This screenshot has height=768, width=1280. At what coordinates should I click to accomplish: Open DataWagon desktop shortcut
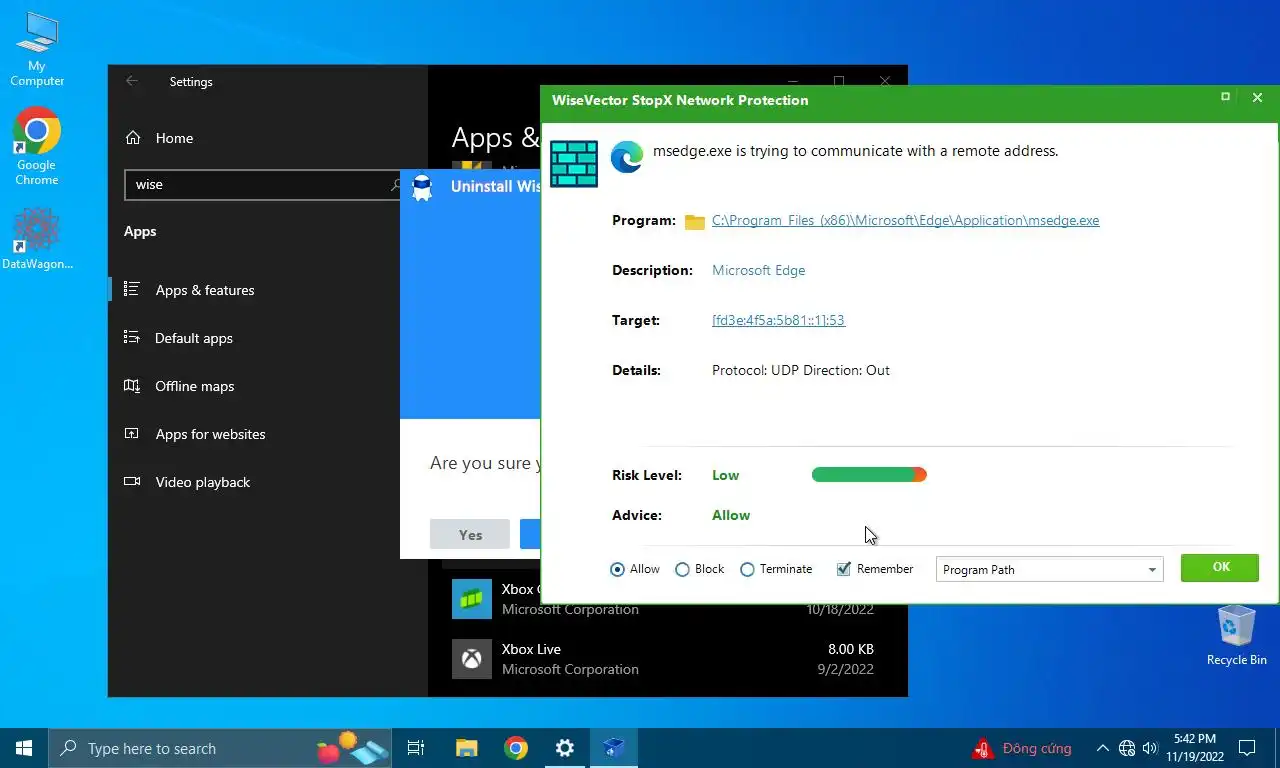click(37, 238)
